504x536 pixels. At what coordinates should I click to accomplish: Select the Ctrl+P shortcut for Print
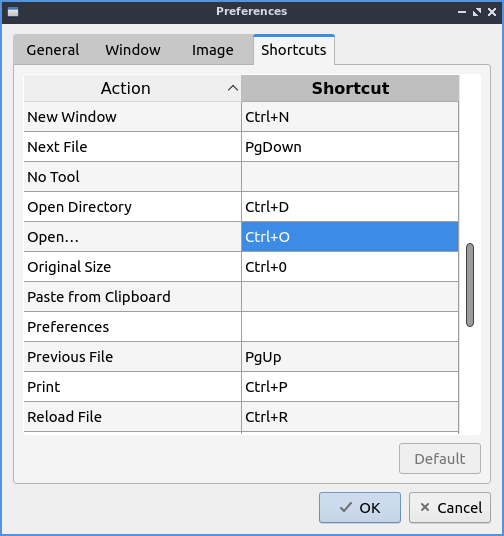[350, 387]
